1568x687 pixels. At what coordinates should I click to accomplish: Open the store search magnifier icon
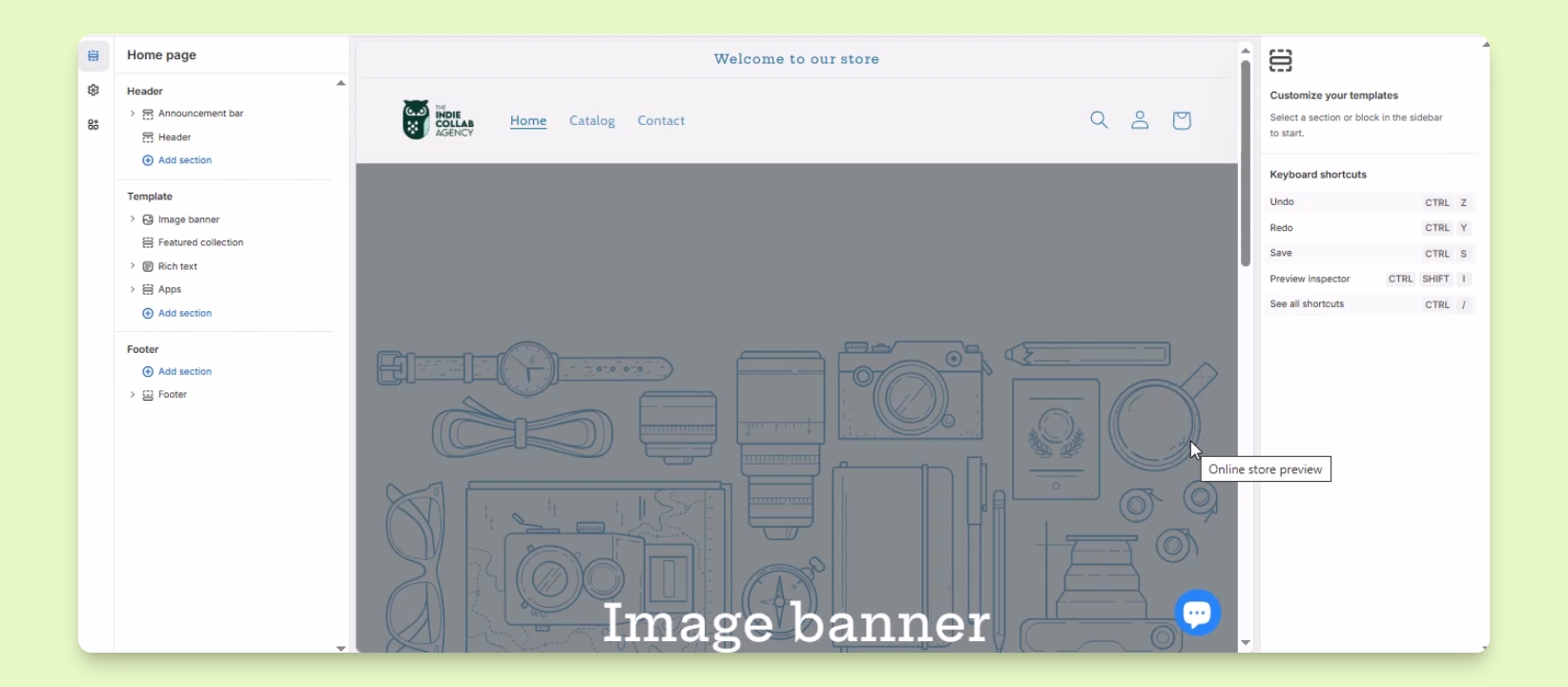1099,120
